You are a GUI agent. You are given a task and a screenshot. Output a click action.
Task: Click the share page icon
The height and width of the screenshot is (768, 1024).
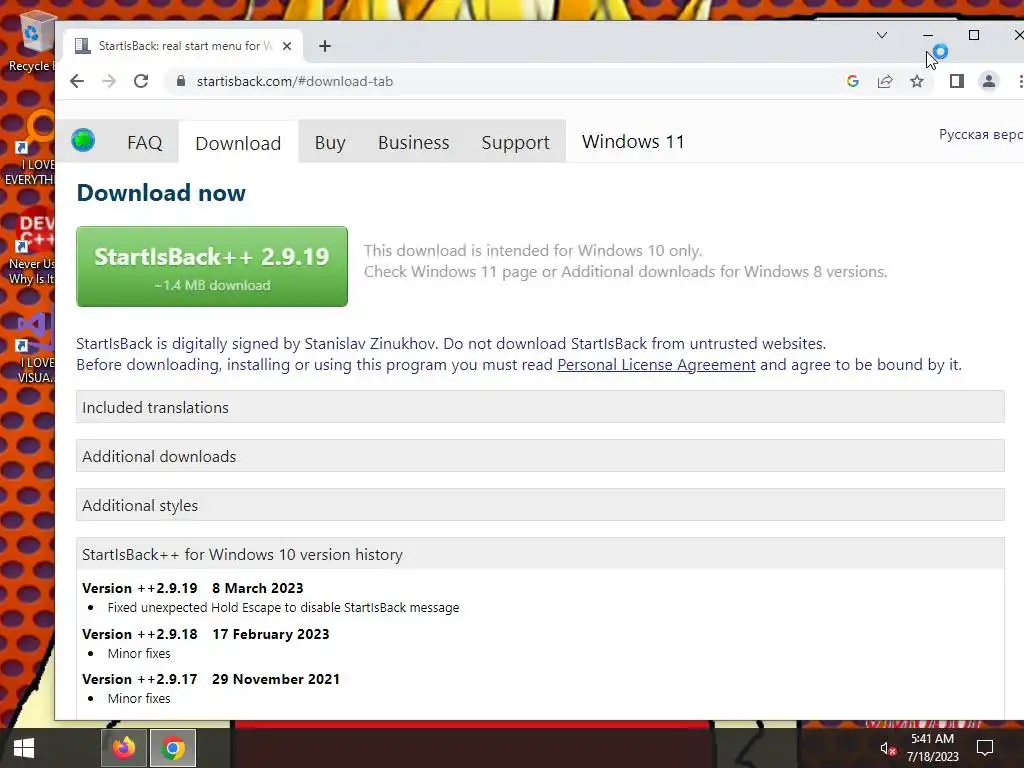tap(885, 81)
